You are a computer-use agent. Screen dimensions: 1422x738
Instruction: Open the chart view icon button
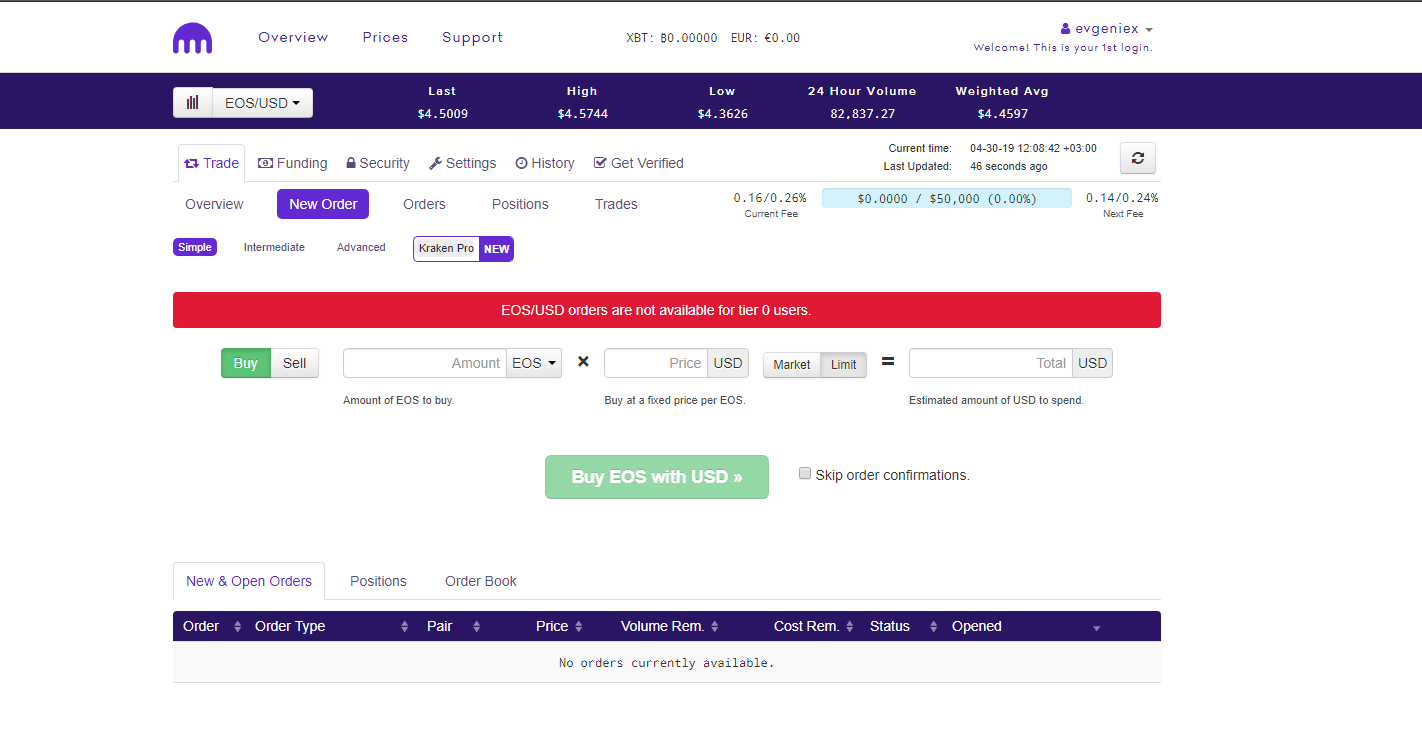[x=193, y=103]
